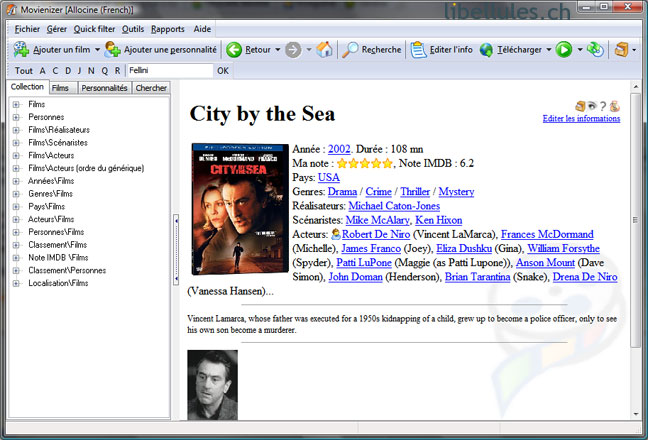Viewport: 648px width, 440px height.
Task: Click the green arrows disc update icon
Action: point(596,50)
